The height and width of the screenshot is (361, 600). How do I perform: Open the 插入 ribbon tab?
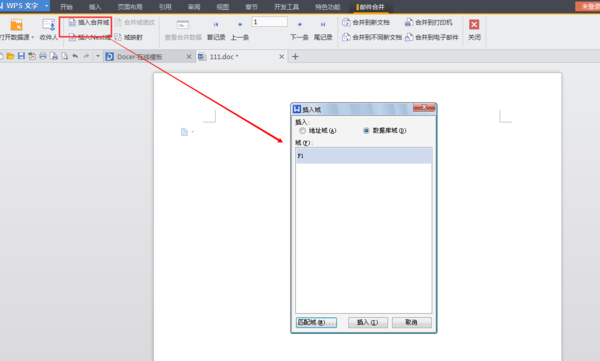[x=95, y=7]
